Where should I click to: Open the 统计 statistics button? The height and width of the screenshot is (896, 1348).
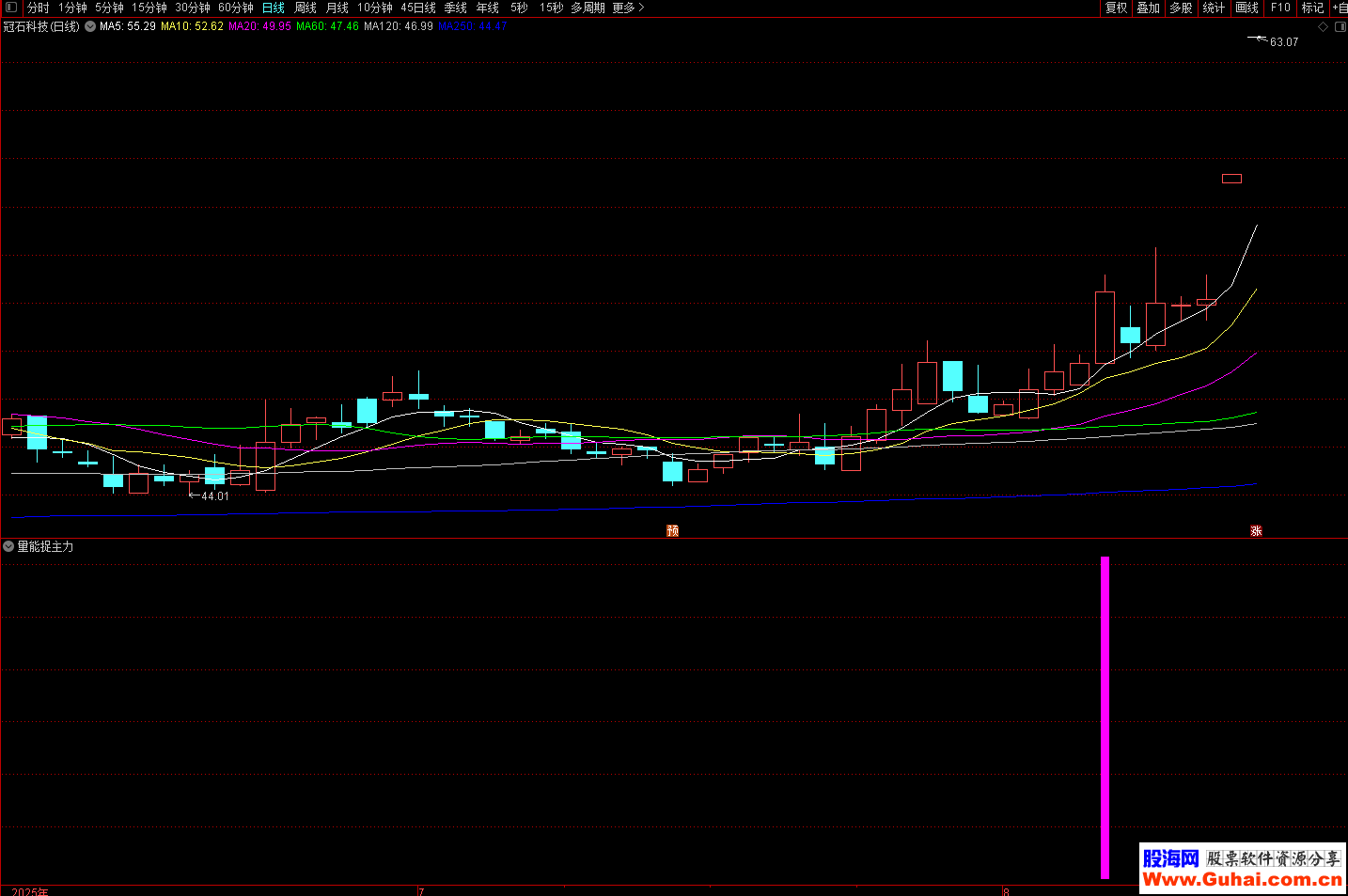click(1214, 8)
